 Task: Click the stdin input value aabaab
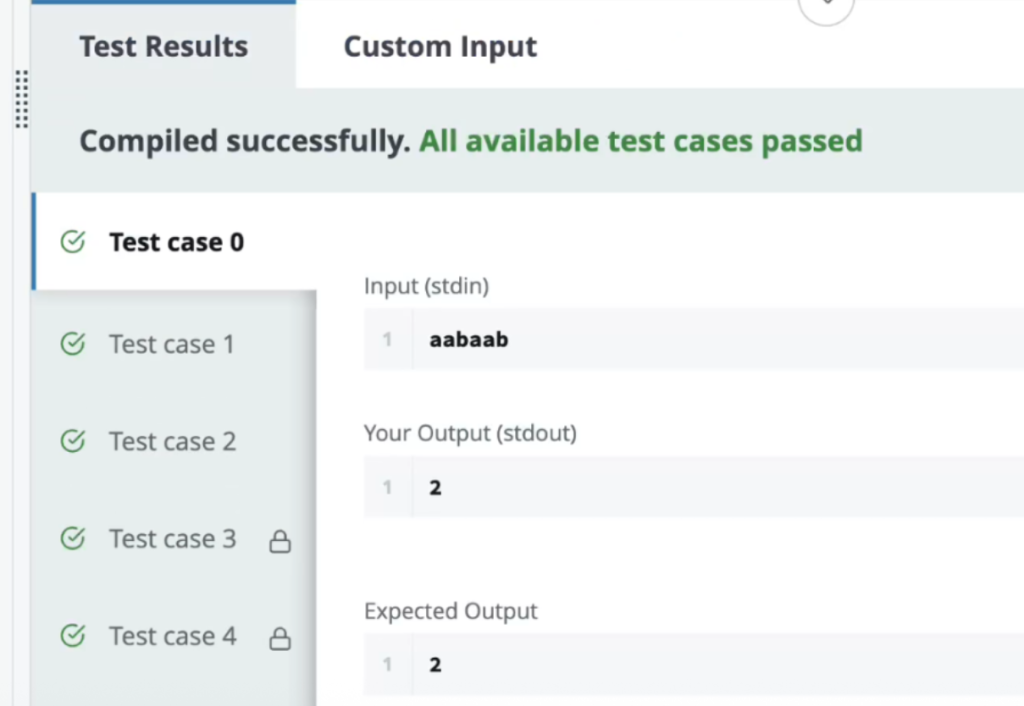click(x=469, y=340)
